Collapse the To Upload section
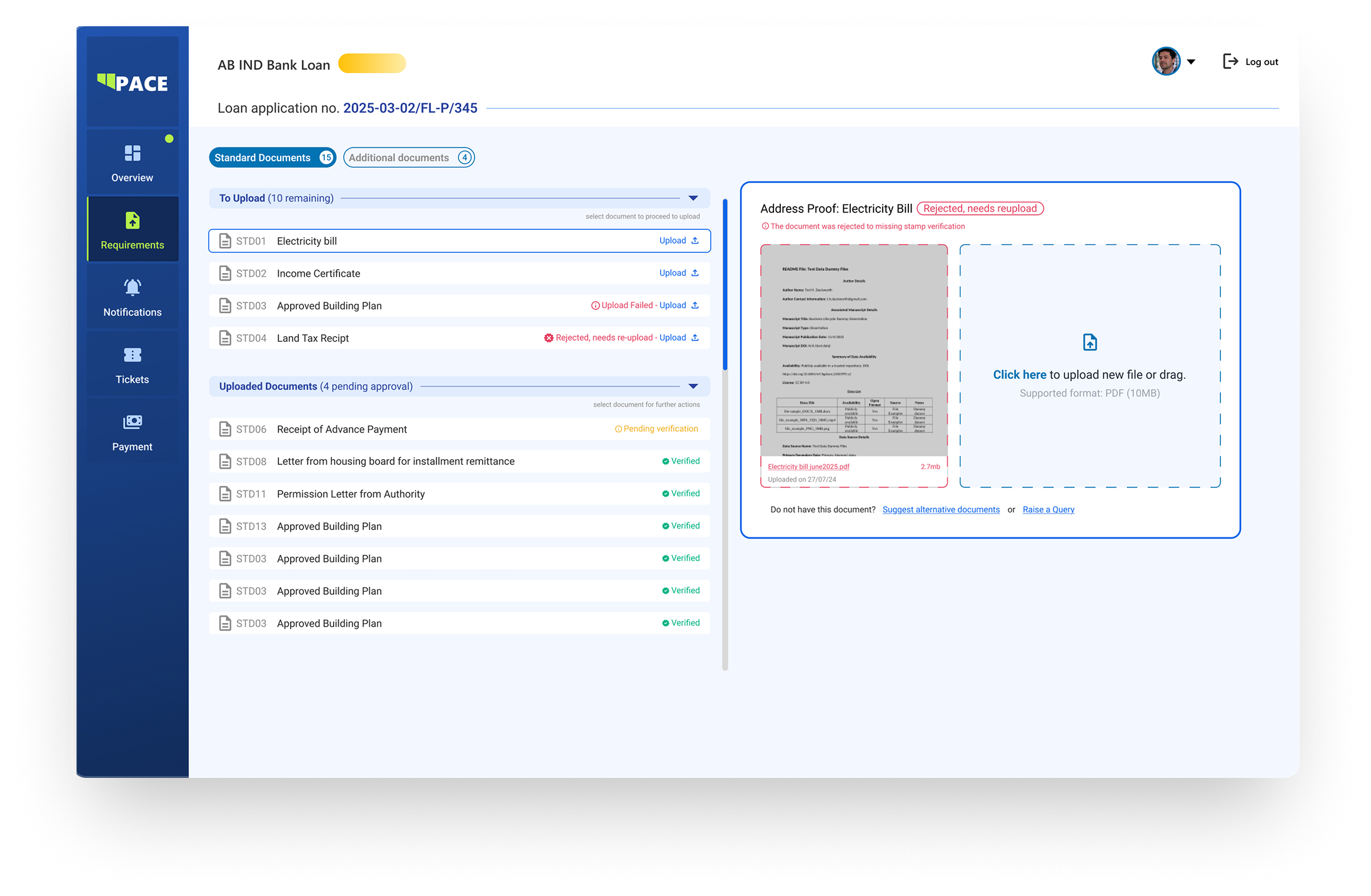The width and height of the screenshot is (1371, 896). [x=693, y=198]
